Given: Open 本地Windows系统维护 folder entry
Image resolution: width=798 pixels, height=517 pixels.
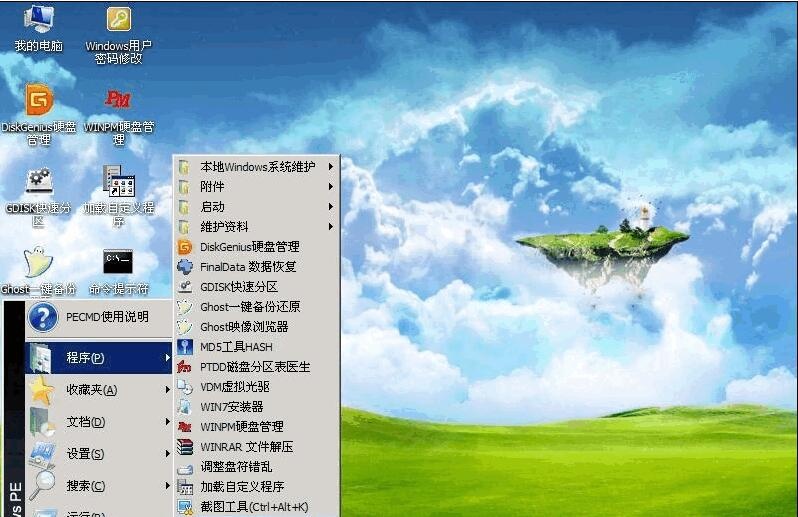Looking at the screenshot, I should [256, 167].
